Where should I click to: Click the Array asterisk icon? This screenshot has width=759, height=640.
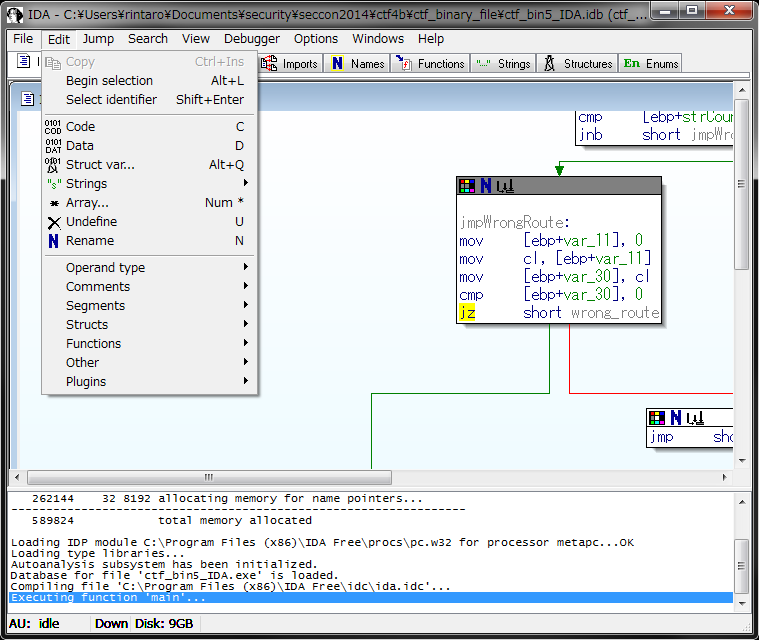click(54, 203)
